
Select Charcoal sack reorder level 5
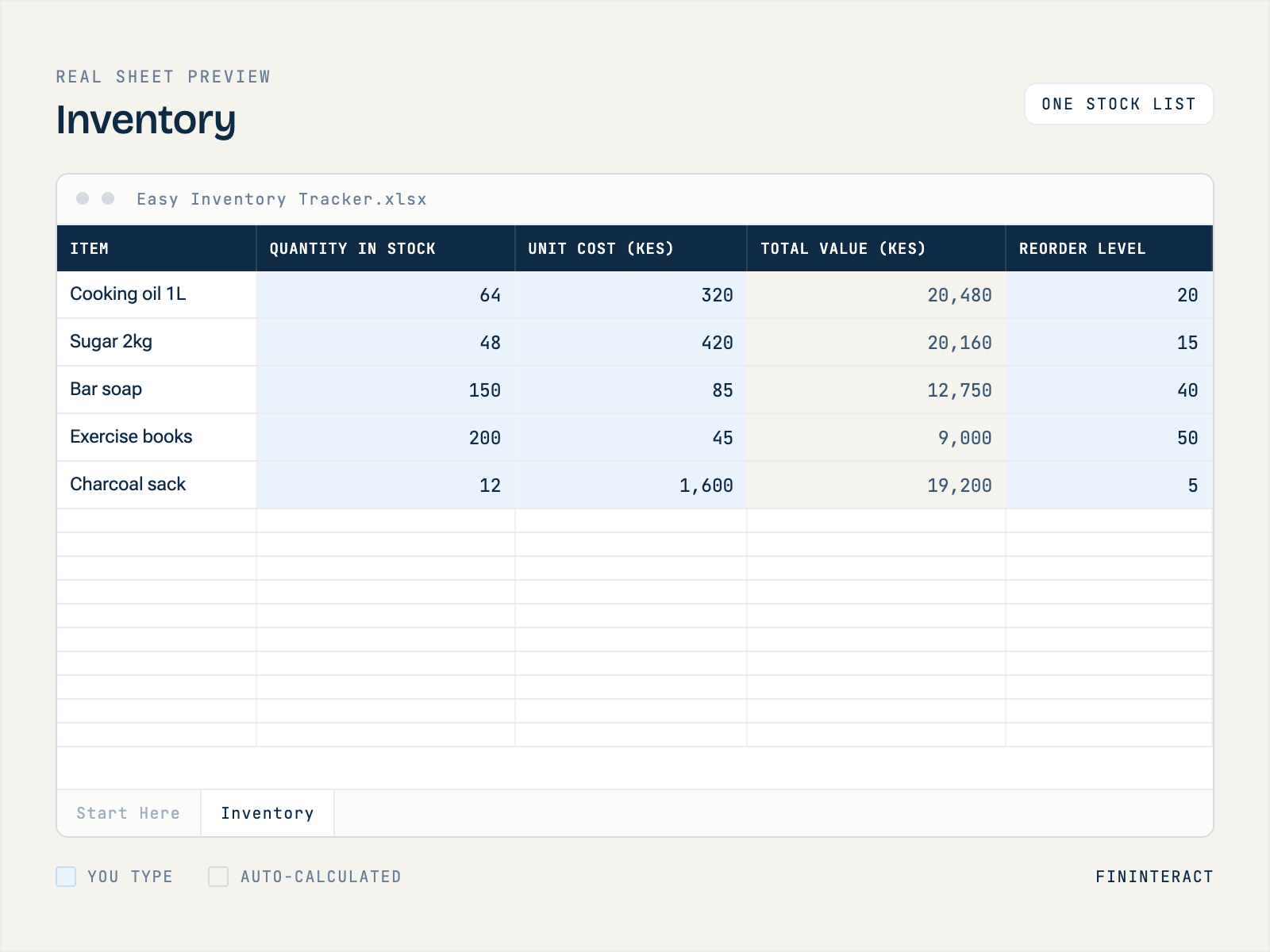tap(1109, 485)
